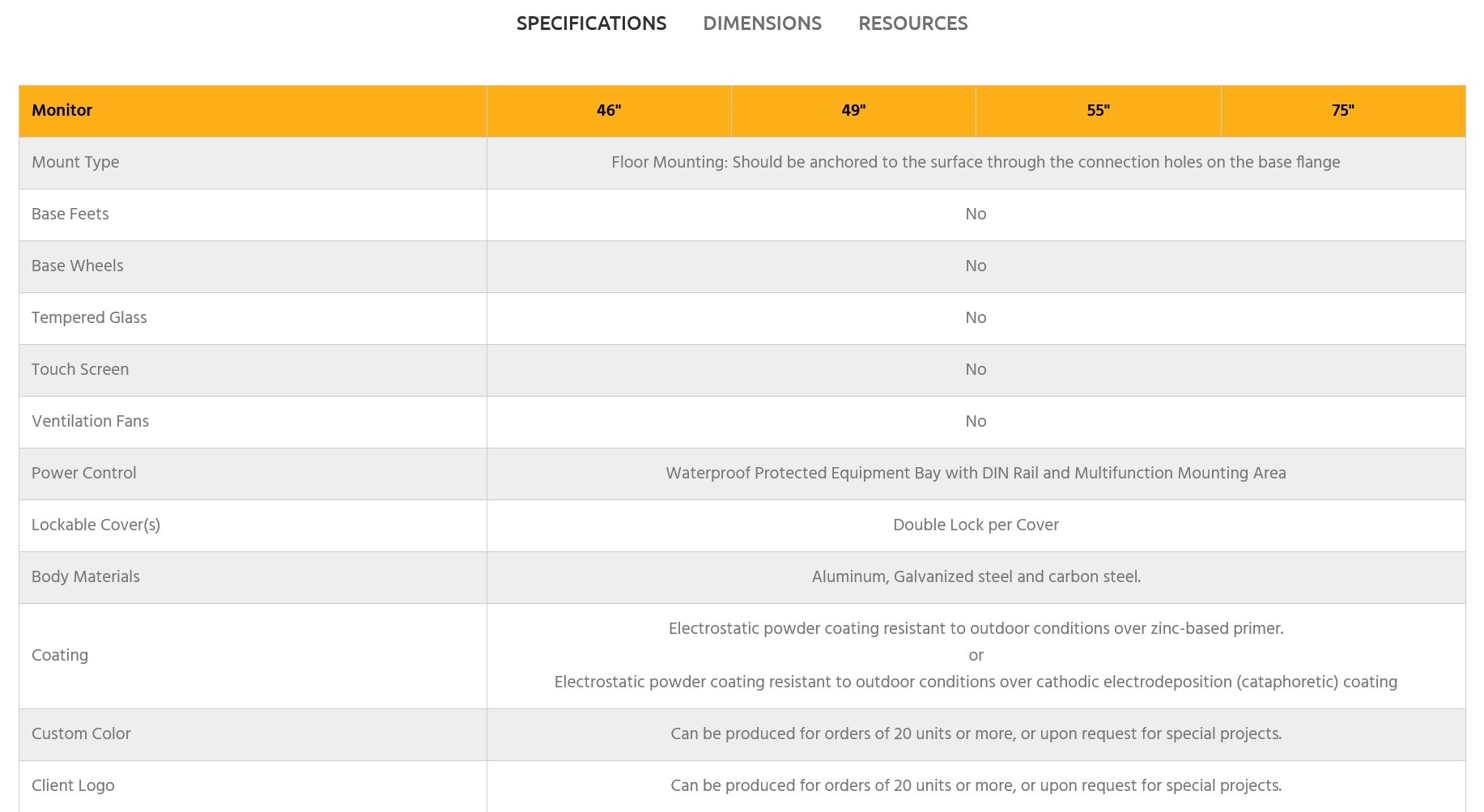Select the 55" monitor column header

pos(1098,111)
